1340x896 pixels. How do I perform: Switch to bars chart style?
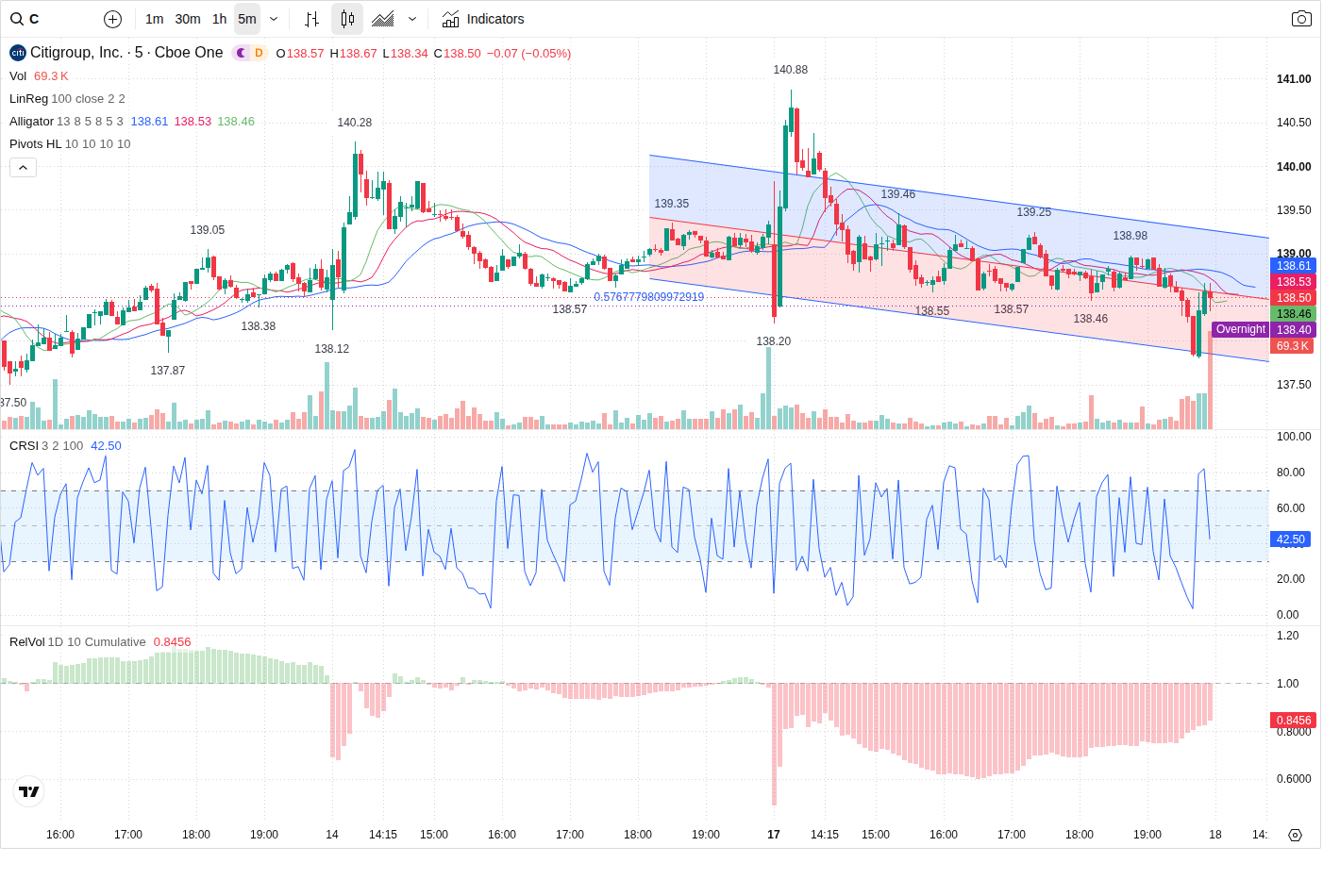[312, 19]
